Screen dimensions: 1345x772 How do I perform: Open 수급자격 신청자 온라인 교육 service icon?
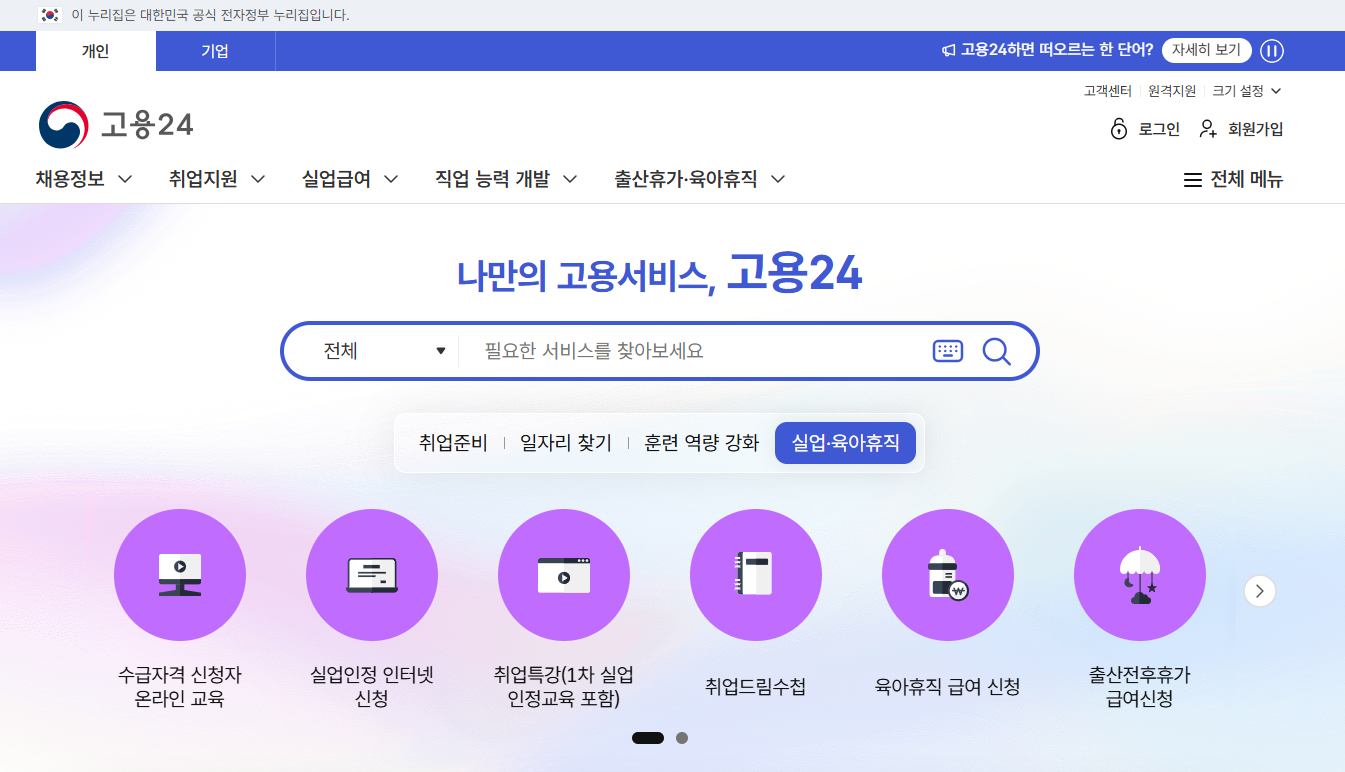[x=180, y=575]
